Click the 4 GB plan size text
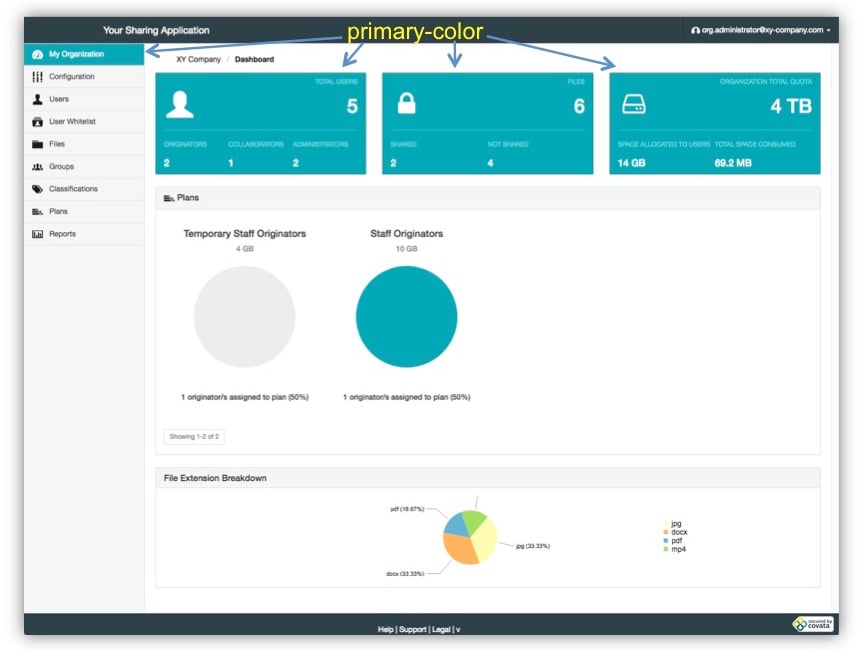 [x=245, y=249]
